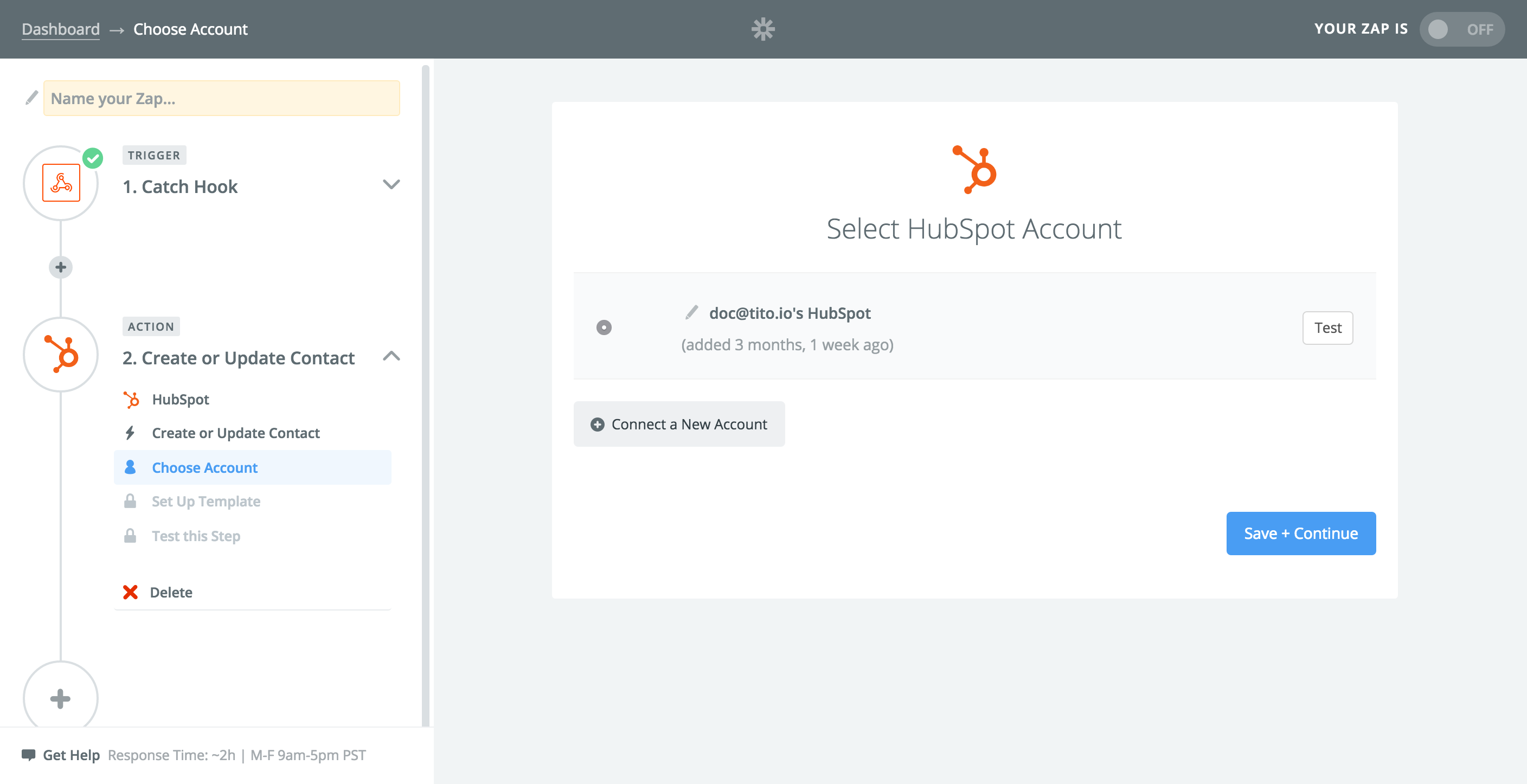The height and width of the screenshot is (784, 1527).
Task: Expand the Catch Hook trigger step
Action: [391, 184]
